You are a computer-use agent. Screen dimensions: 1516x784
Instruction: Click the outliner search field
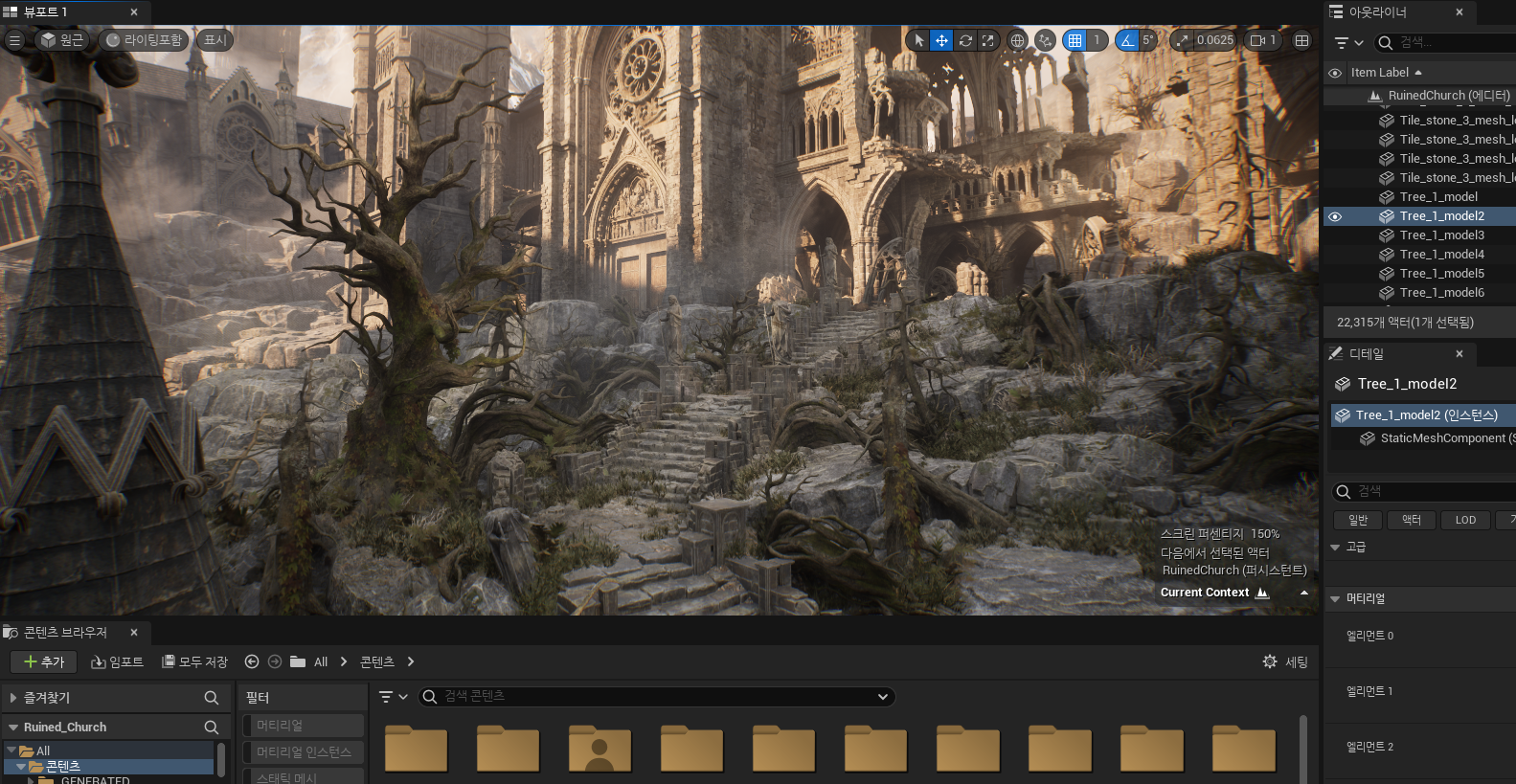click(x=1446, y=42)
